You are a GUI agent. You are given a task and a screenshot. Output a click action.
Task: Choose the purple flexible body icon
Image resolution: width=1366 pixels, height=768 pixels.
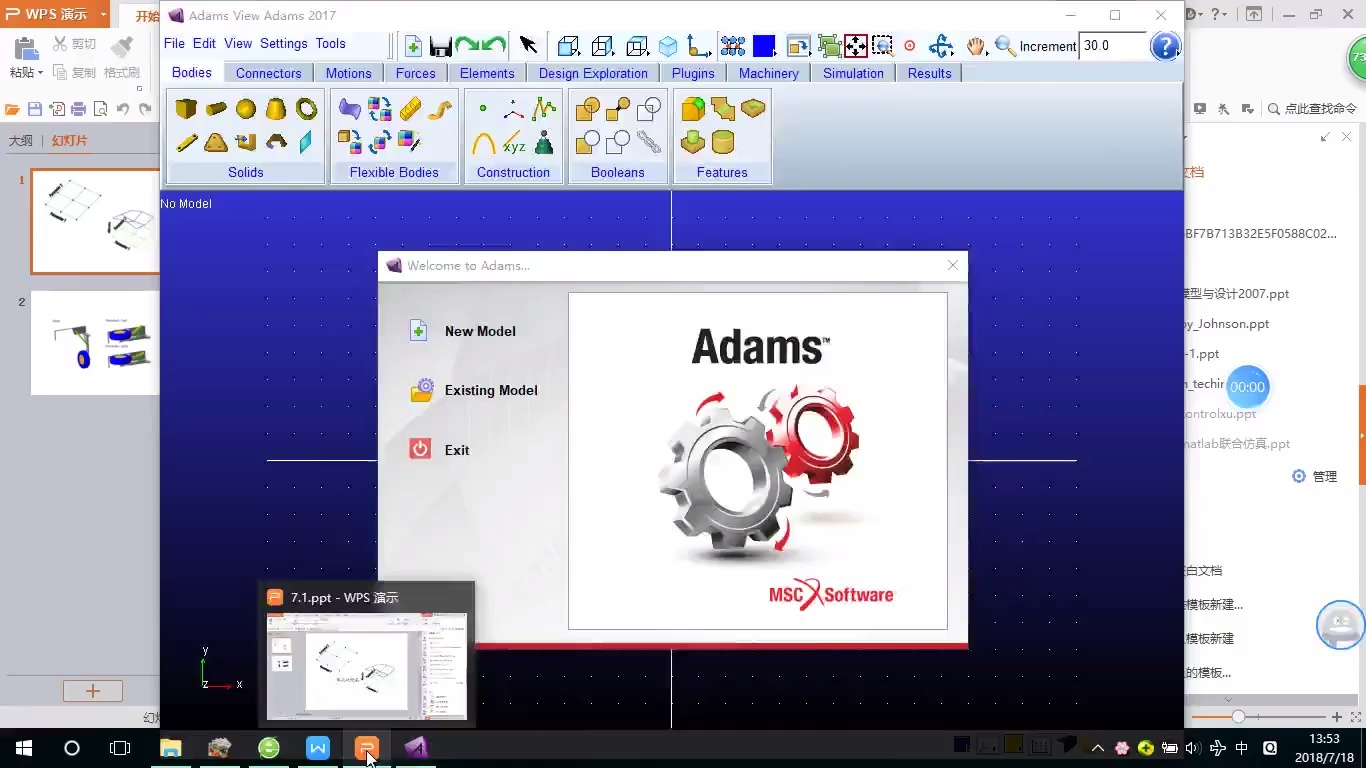[349, 109]
